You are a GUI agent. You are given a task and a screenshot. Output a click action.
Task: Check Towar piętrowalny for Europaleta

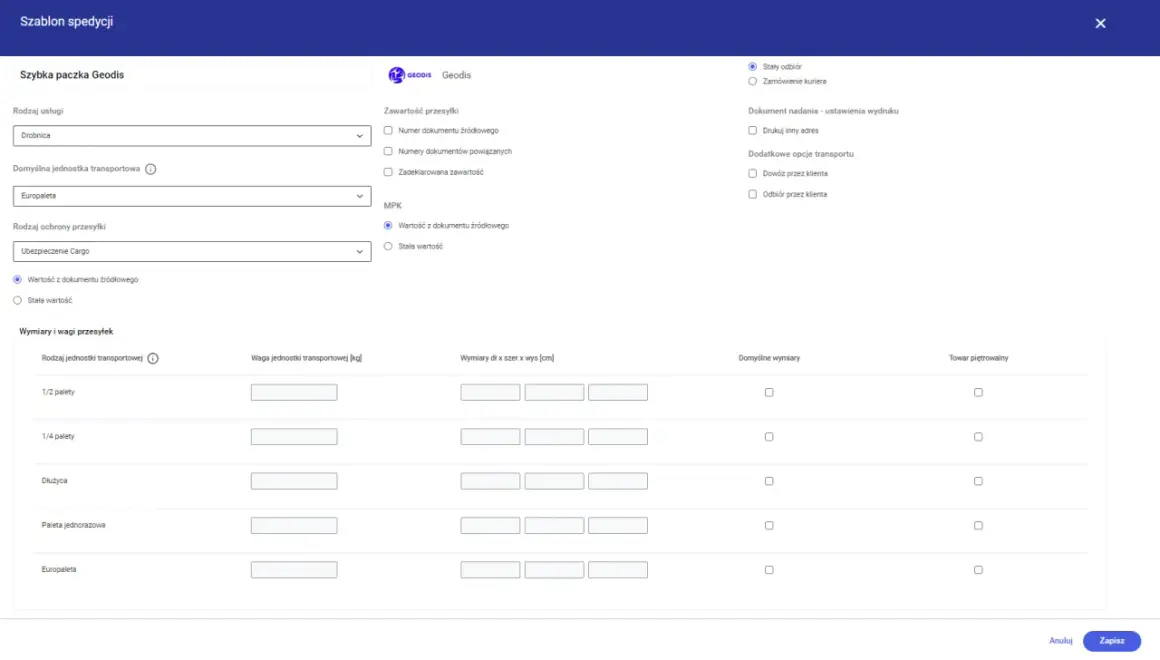tap(978, 570)
